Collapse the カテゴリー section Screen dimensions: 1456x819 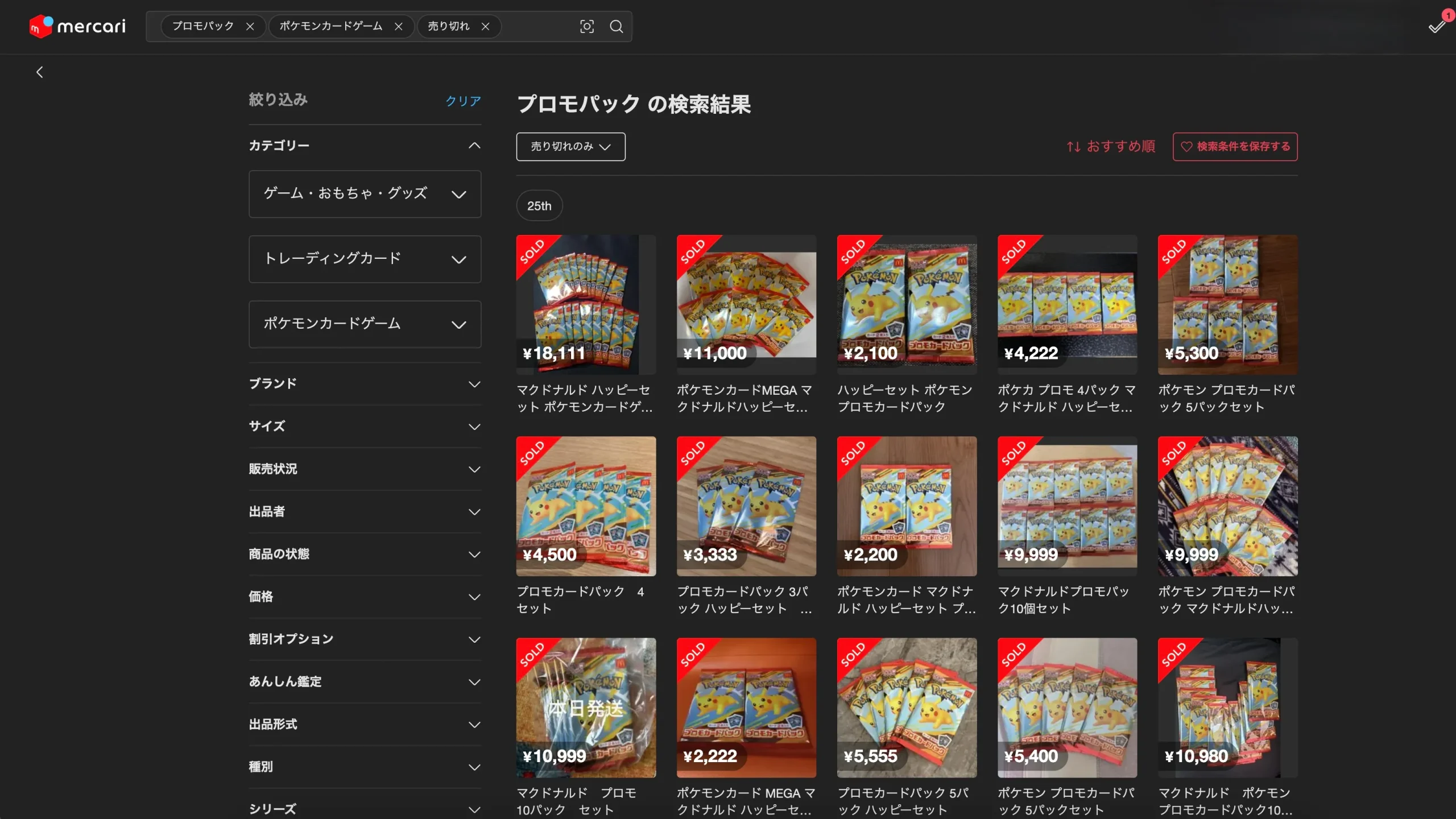(x=365, y=146)
